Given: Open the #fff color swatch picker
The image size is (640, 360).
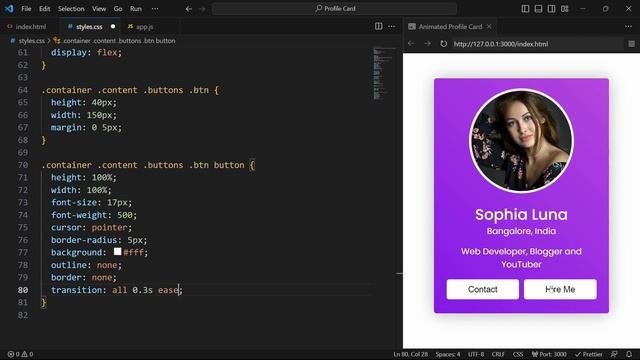Looking at the screenshot, I should (118, 252).
